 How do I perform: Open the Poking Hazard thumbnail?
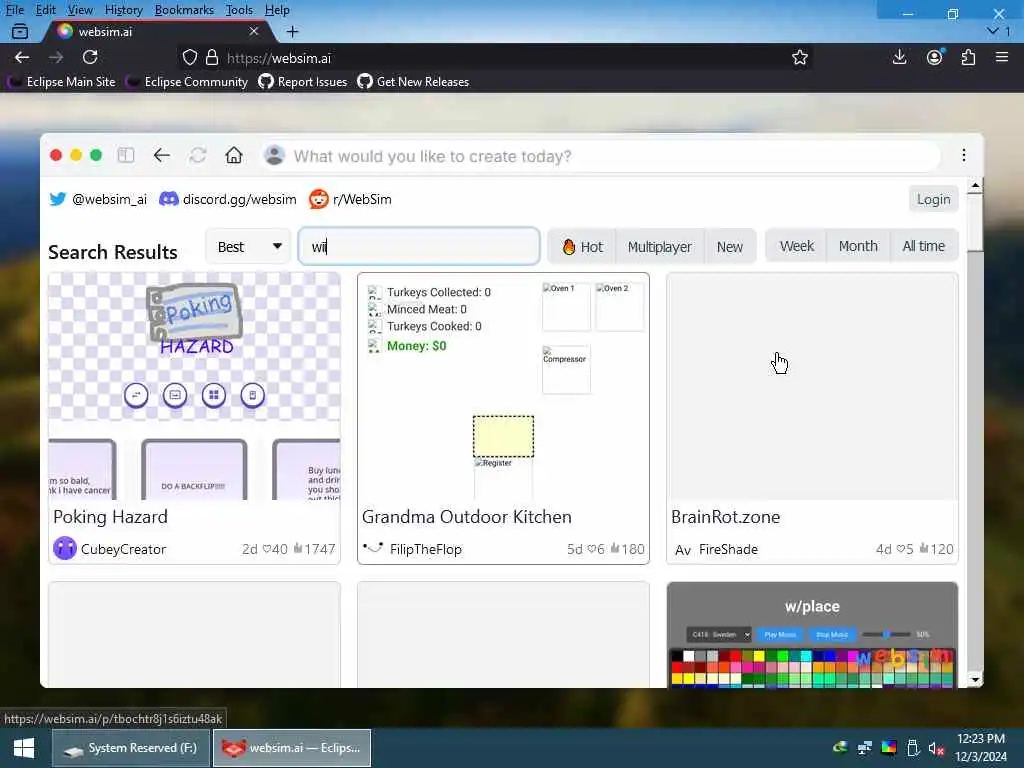[195, 387]
